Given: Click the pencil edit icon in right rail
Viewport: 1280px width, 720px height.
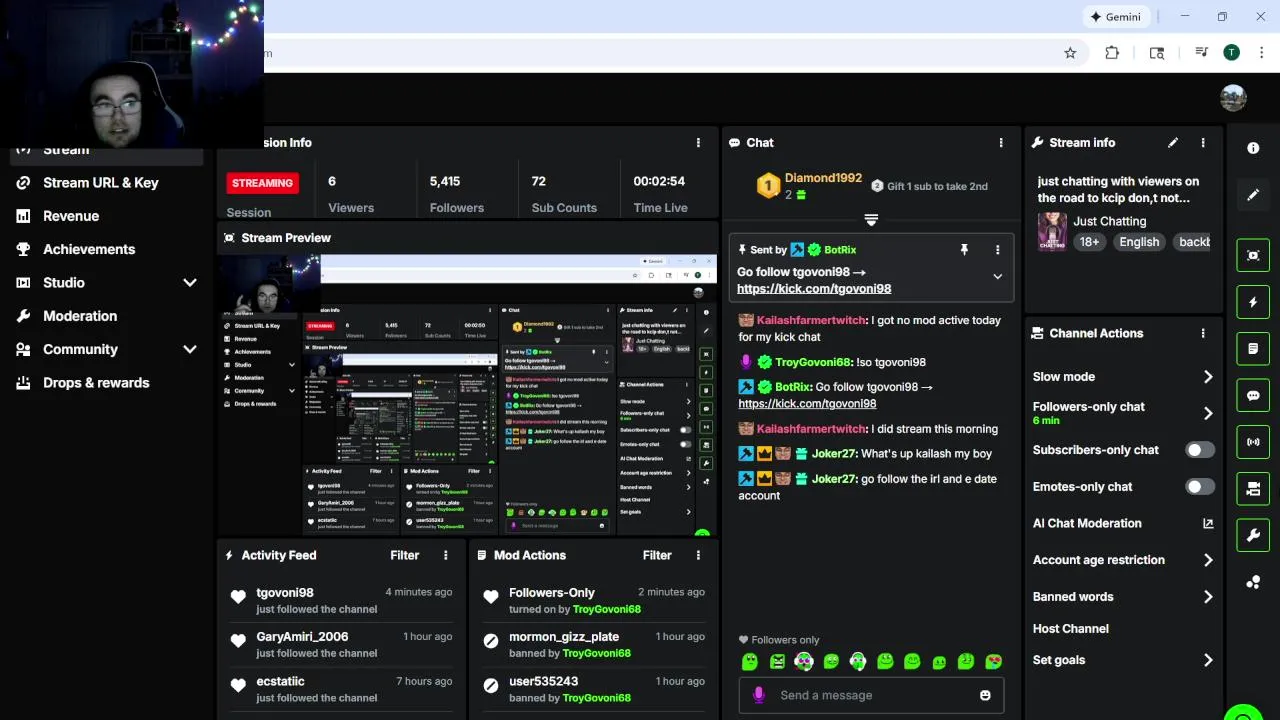Looking at the screenshot, I should (1253, 195).
